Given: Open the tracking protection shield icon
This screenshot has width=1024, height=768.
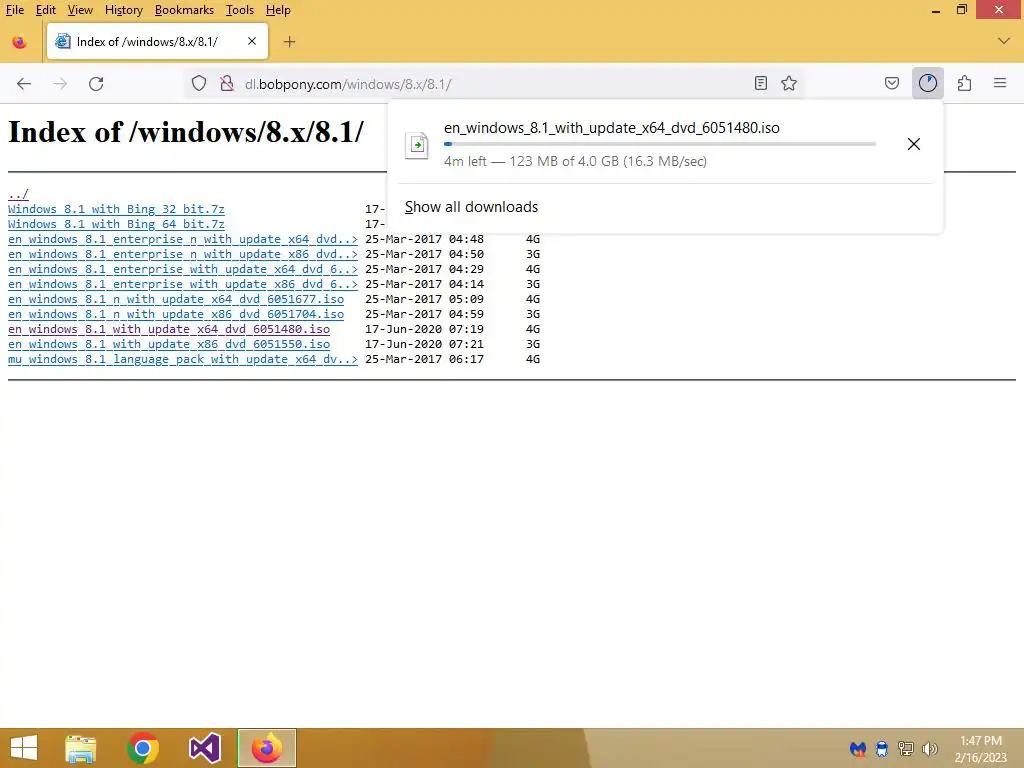Looking at the screenshot, I should coord(199,84).
